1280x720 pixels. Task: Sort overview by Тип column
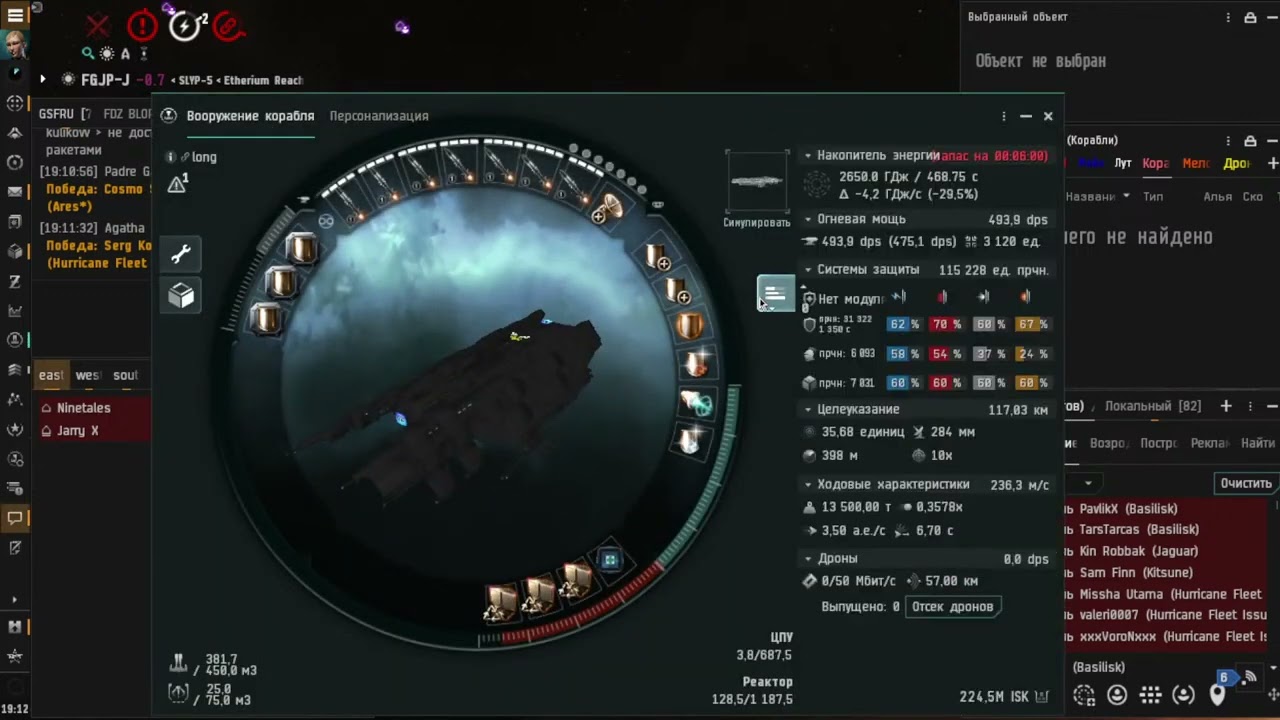click(1153, 196)
